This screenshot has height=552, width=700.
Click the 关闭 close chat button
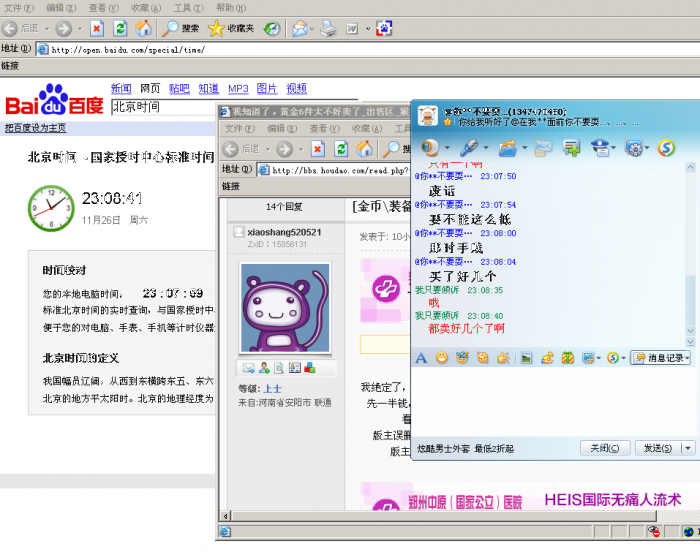(x=604, y=448)
